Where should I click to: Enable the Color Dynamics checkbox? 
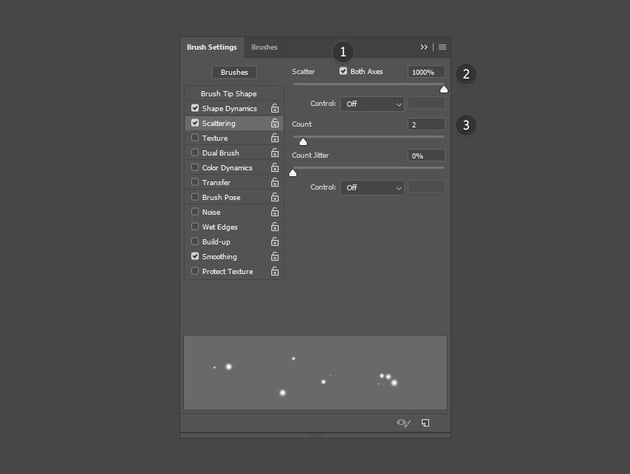coord(195,167)
